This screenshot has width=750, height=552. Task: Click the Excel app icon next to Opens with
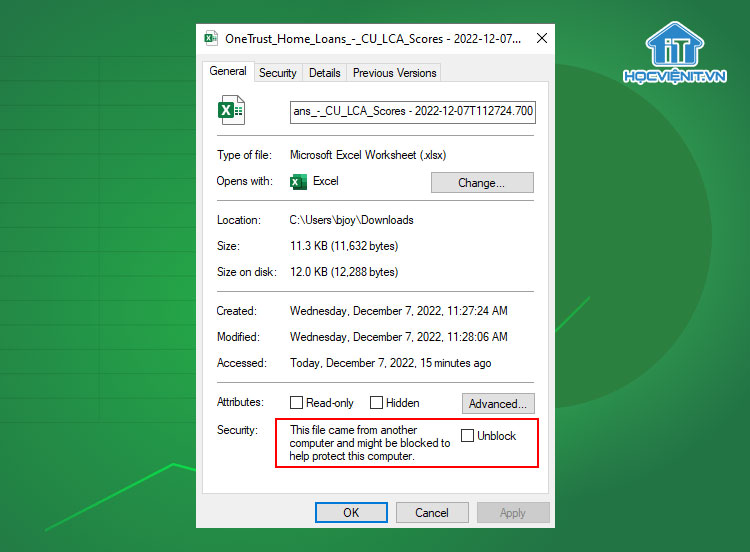pyautogui.click(x=298, y=182)
